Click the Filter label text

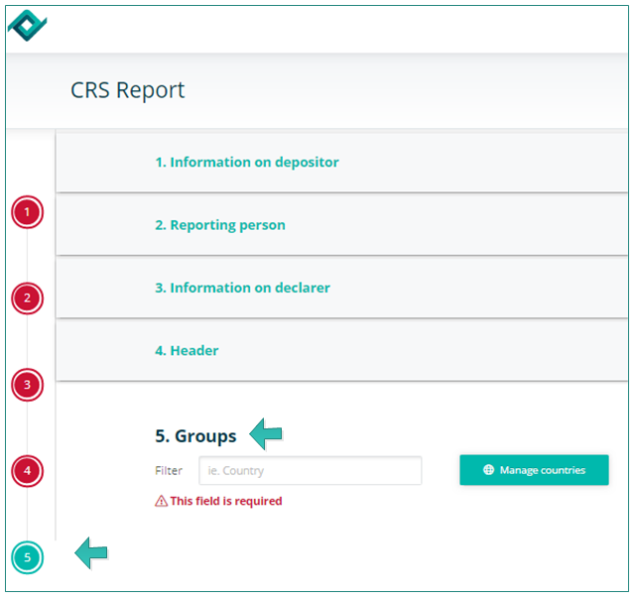[x=169, y=470]
